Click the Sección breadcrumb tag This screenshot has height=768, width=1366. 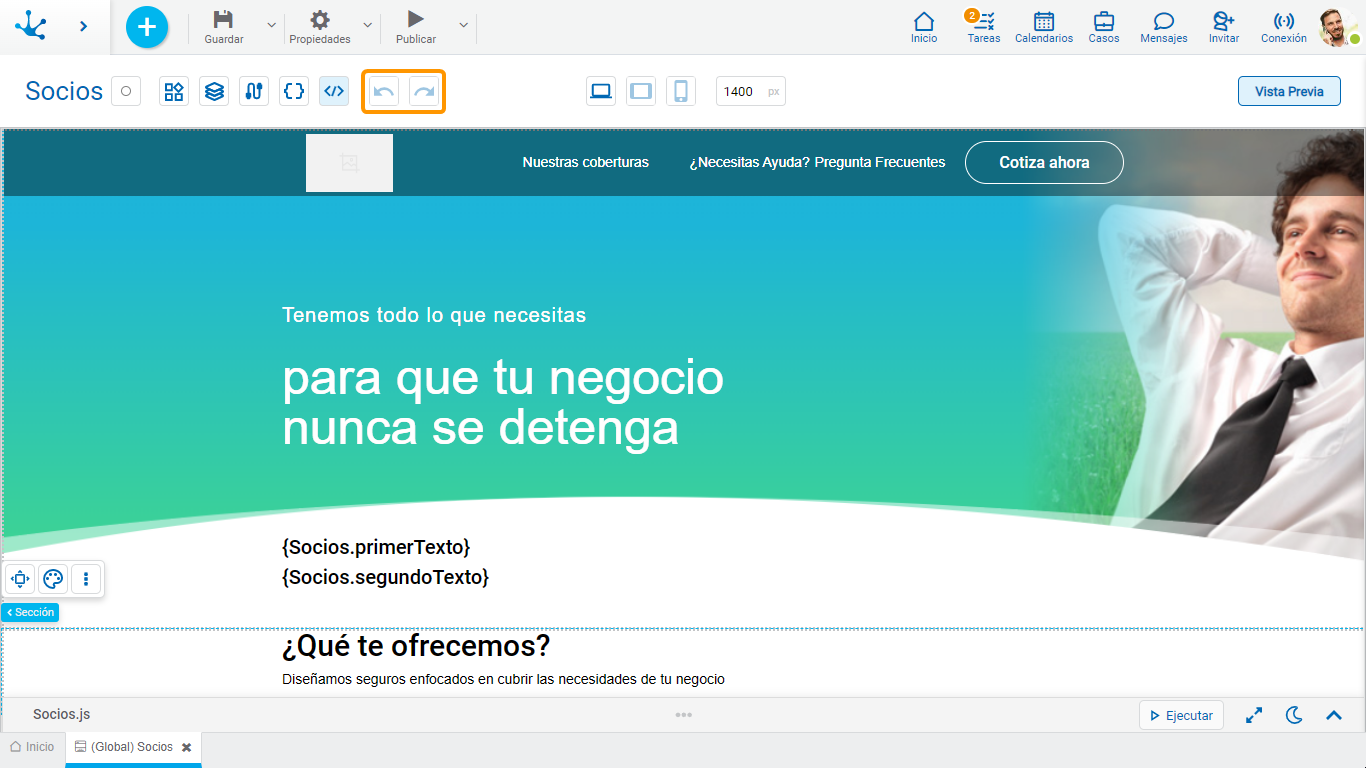(x=30, y=612)
